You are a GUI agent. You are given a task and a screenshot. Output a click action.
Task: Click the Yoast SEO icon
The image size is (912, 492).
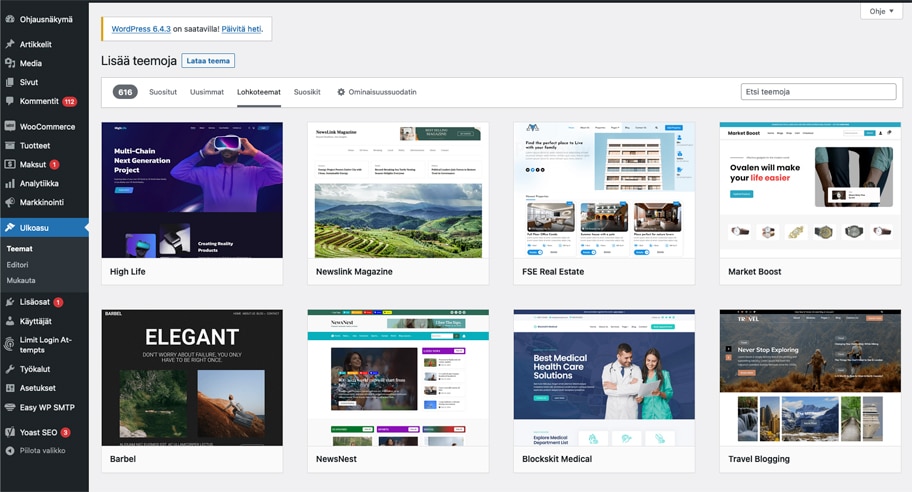(x=10, y=432)
